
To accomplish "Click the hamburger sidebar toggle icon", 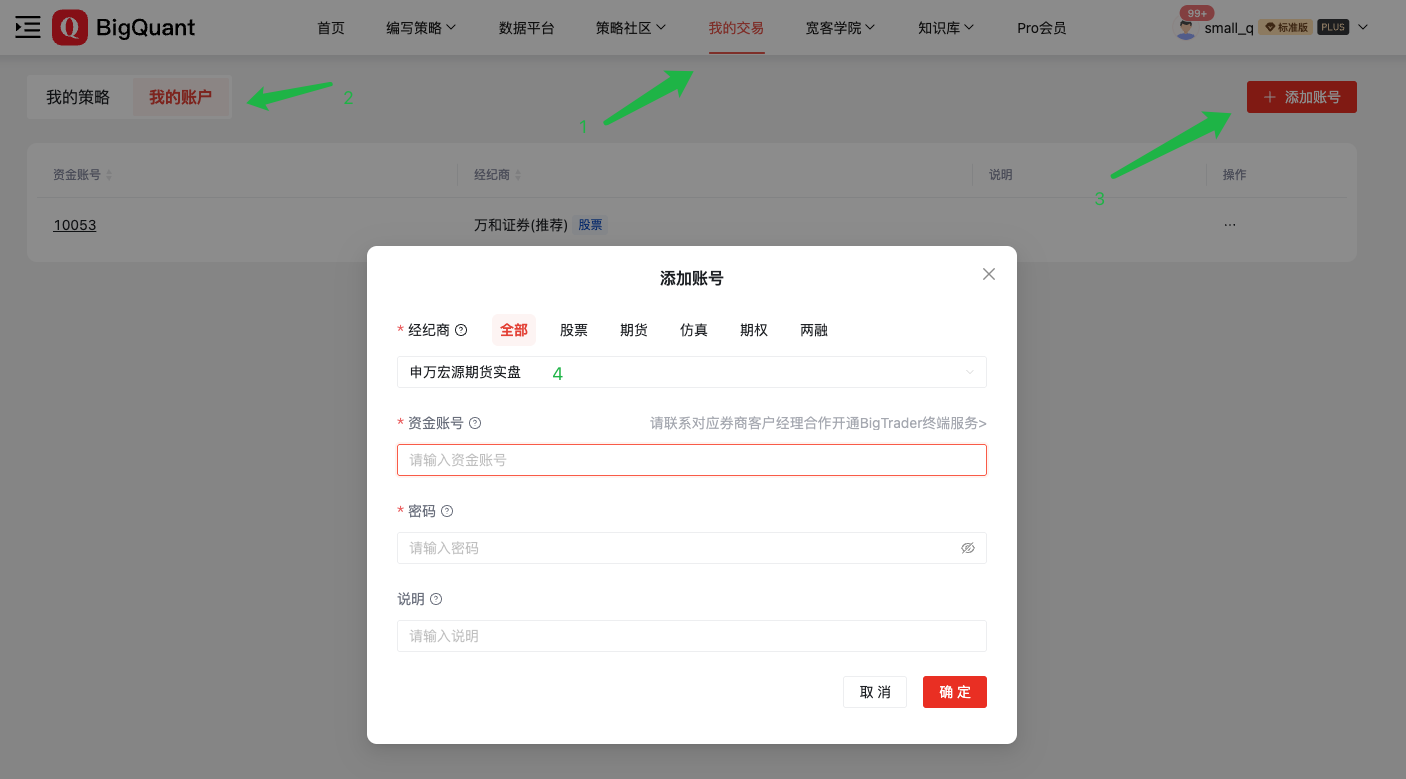I will tap(28, 28).
